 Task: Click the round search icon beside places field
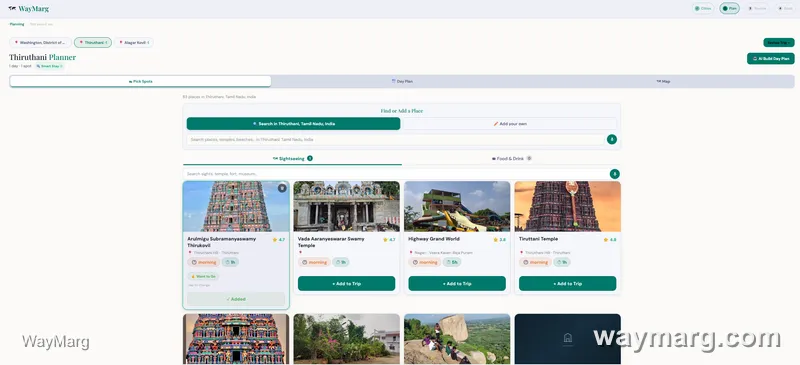(612, 139)
